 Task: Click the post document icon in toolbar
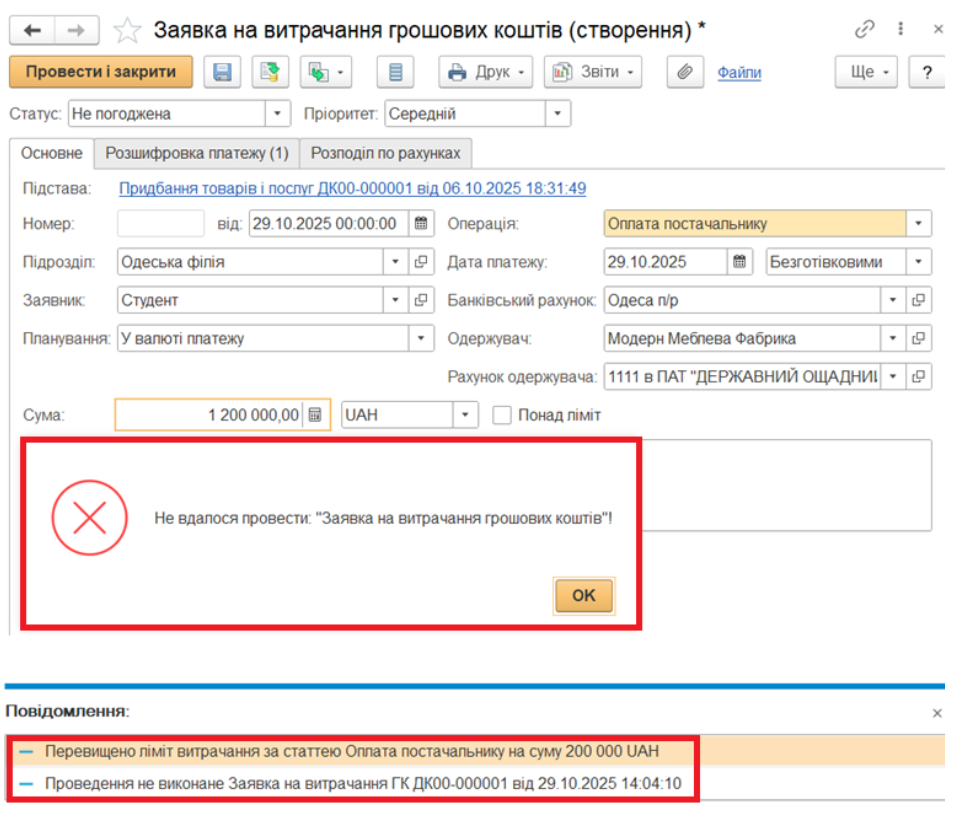coord(269,72)
